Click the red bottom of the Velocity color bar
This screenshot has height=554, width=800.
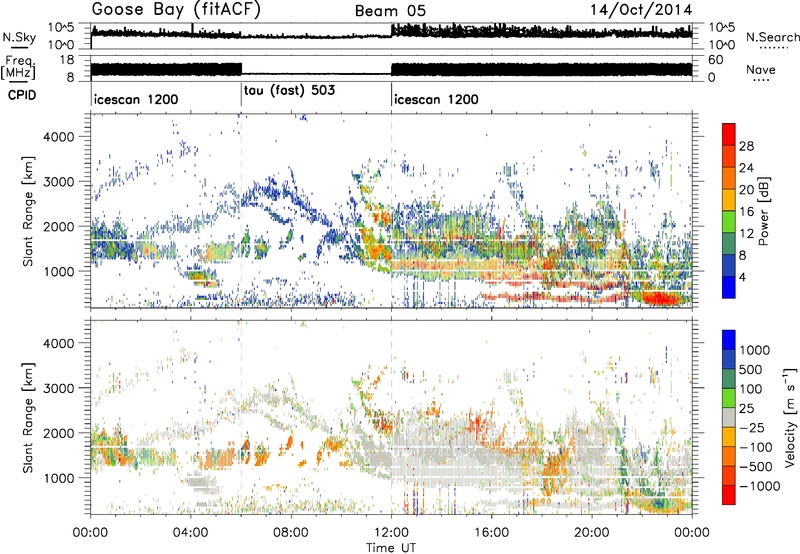point(729,495)
